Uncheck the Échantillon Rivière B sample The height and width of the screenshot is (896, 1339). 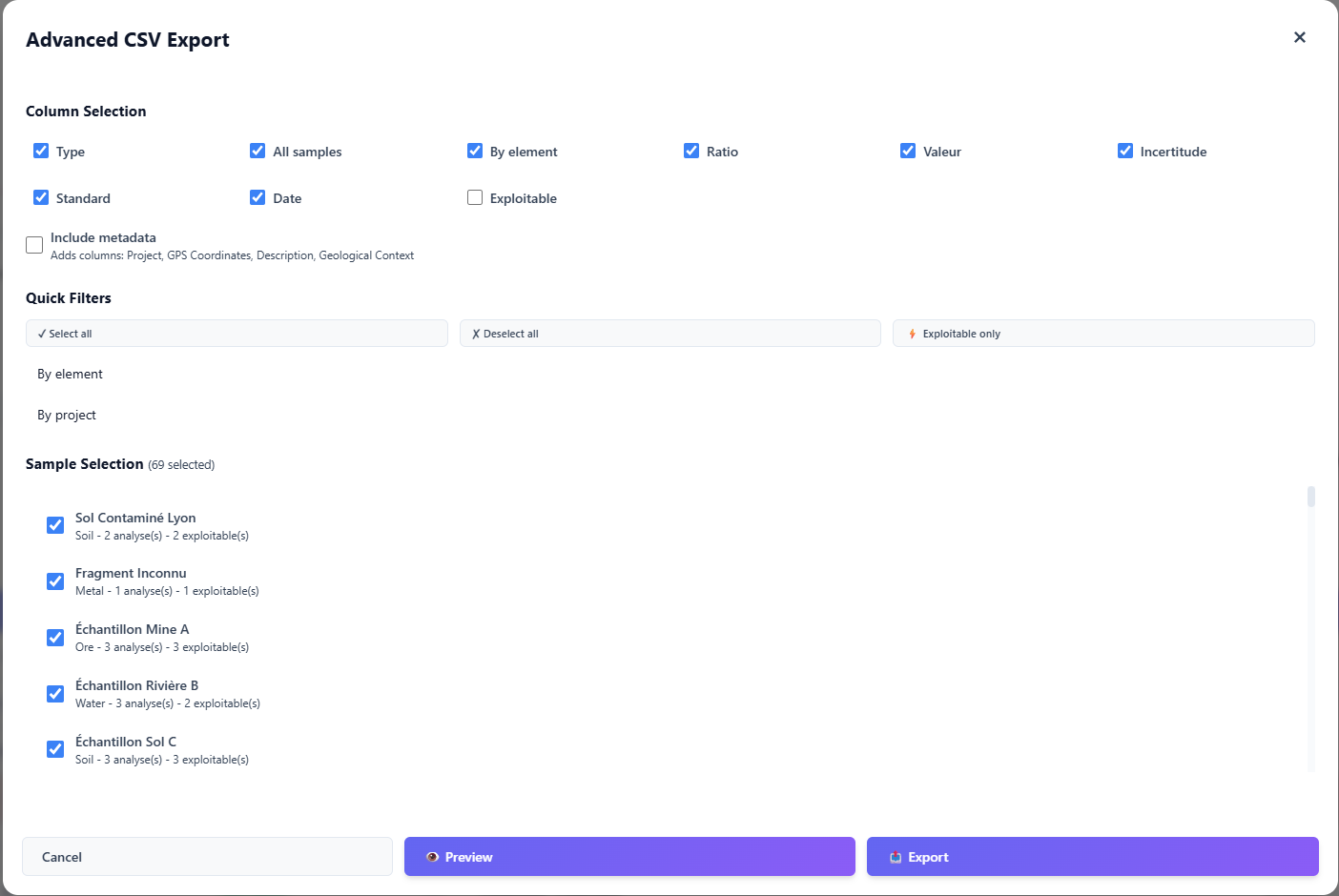(55, 693)
